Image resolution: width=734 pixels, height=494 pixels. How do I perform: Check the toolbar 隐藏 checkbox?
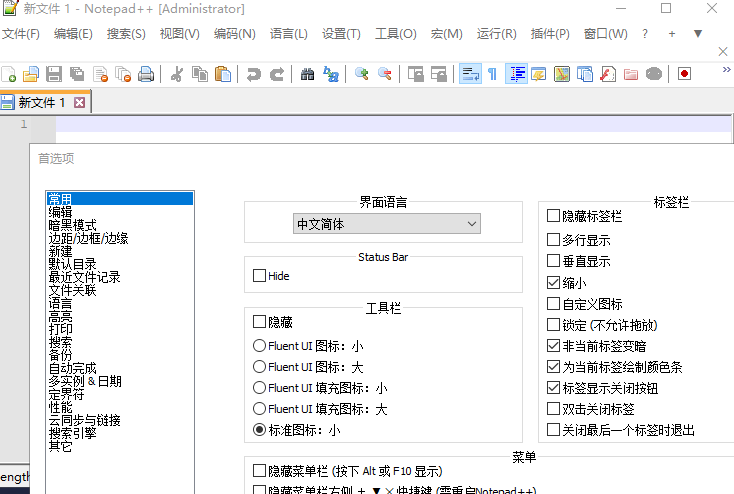259,322
